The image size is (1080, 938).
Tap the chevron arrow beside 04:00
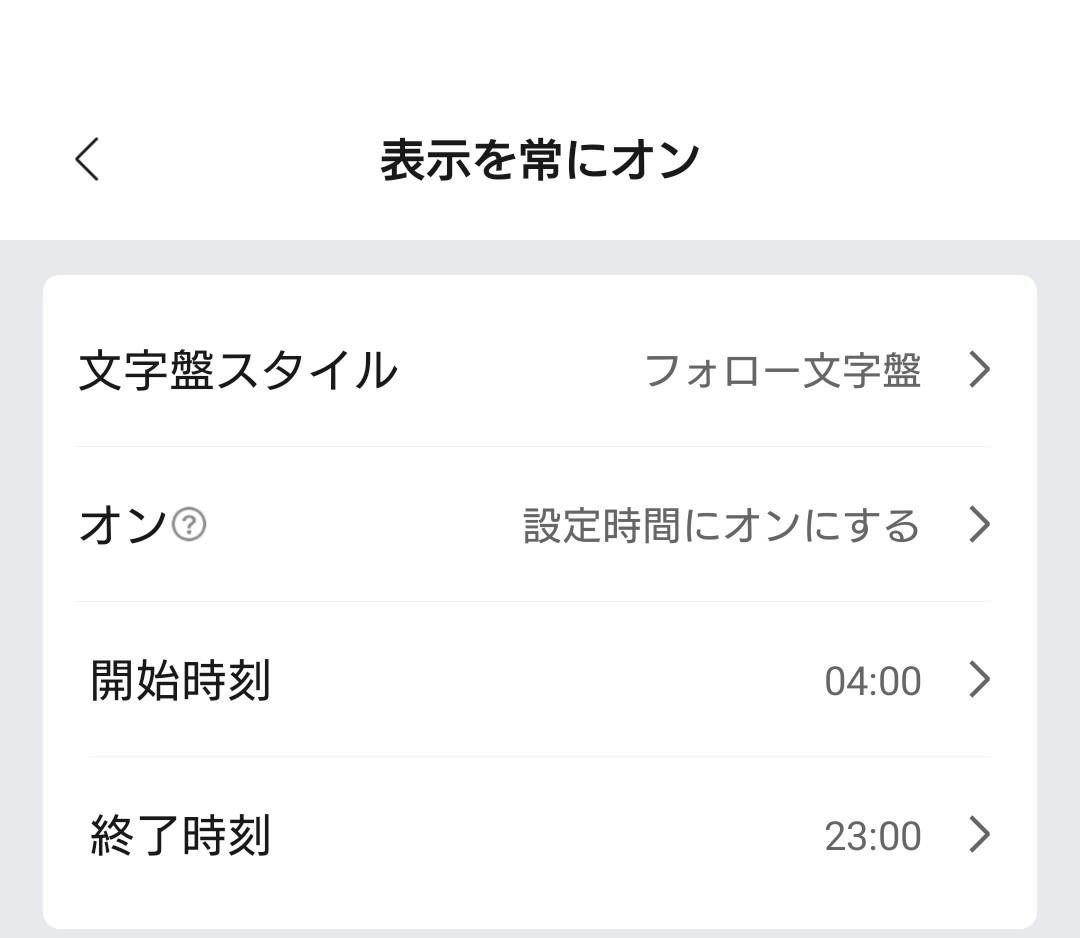point(979,680)
